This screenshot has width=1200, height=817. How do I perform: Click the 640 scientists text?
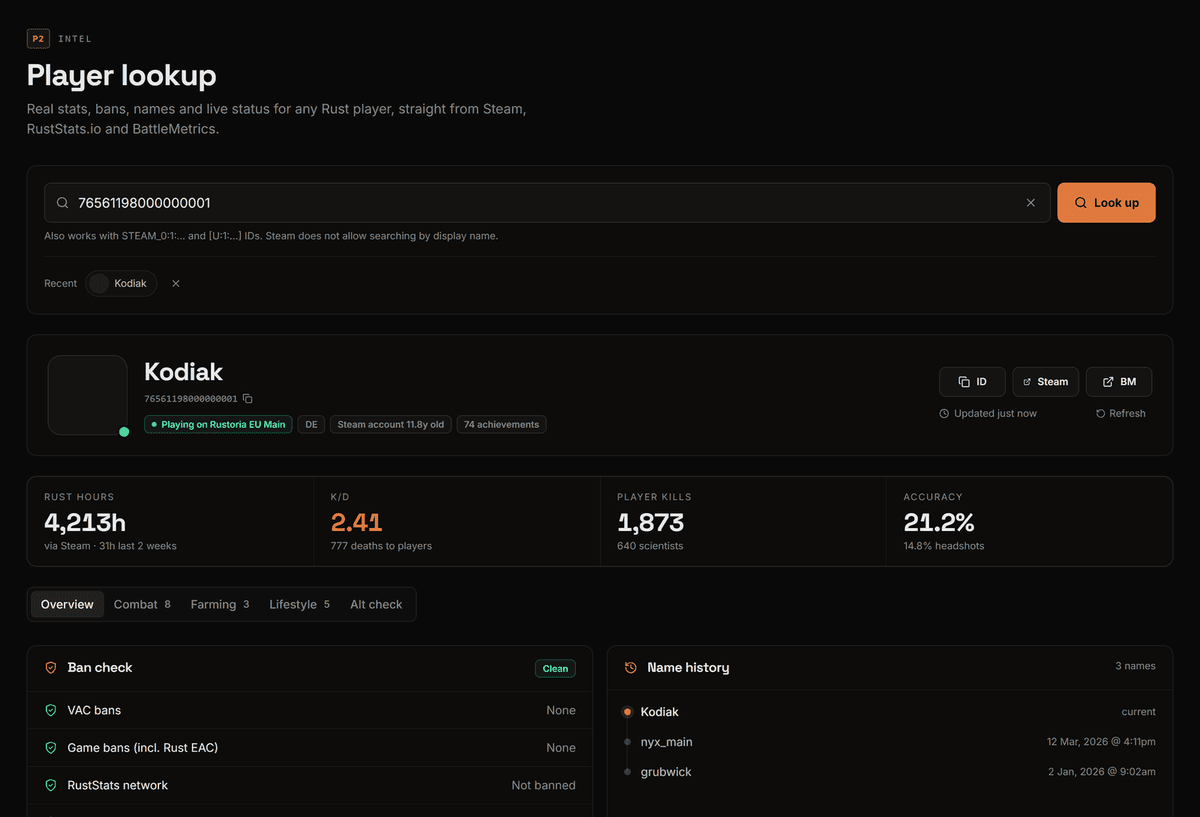[650, 546]
